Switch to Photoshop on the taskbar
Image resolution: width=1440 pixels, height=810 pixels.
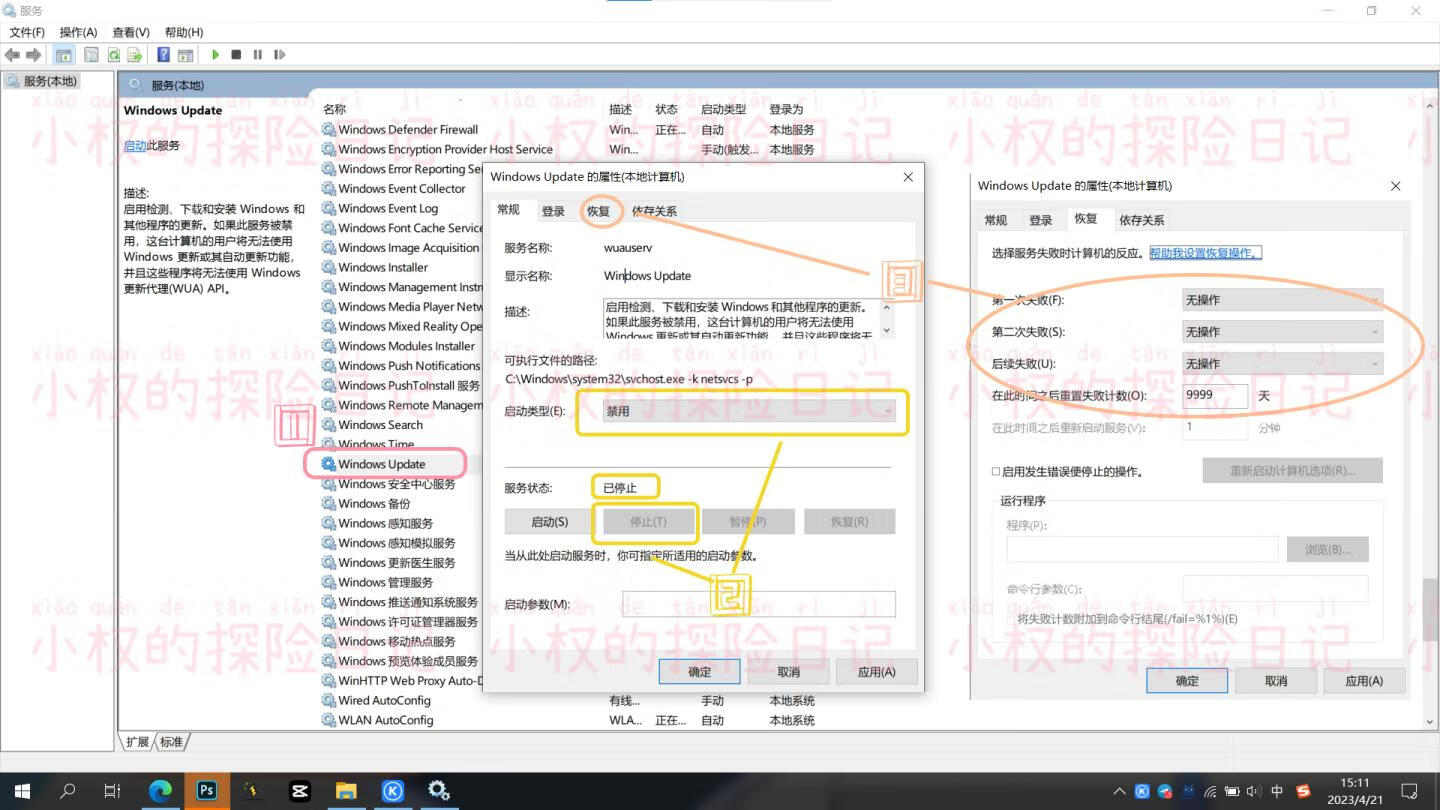coord(206,791)
